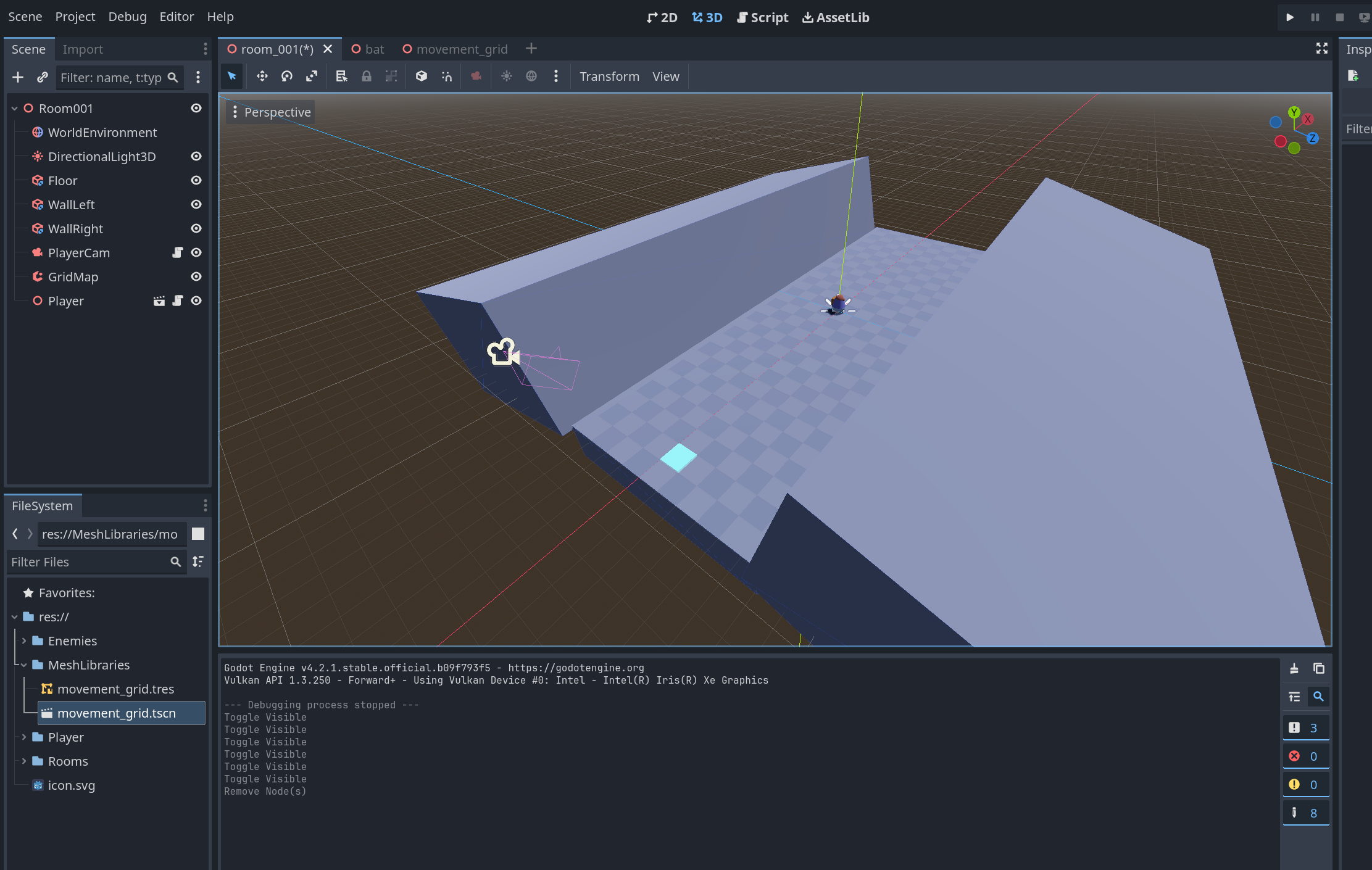Viewport: 1372px width, 870px height.
Task: Toggle WallRight eye icon
Action: (x=196, y=228)
